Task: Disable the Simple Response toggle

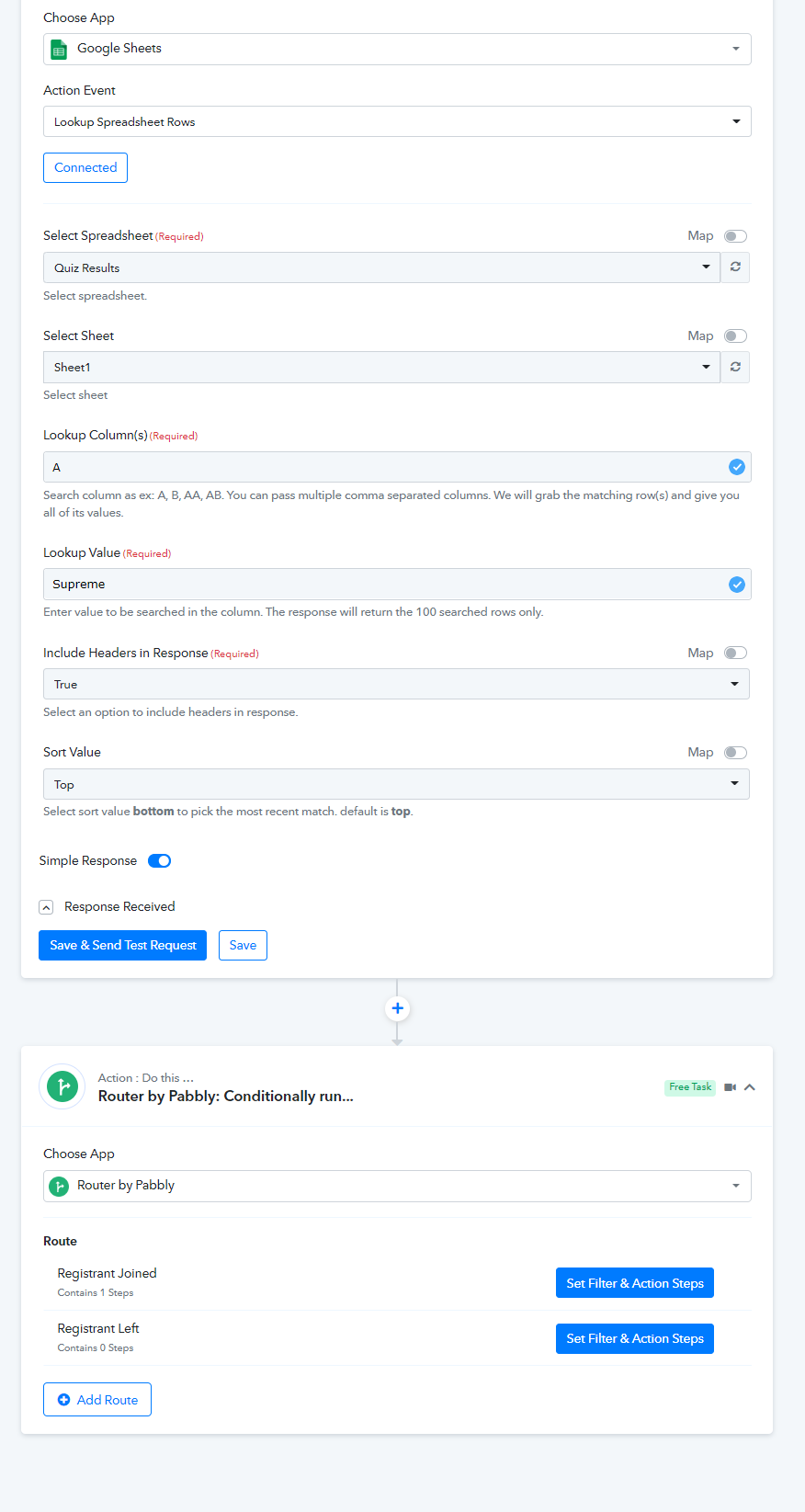Action: point(160,861)
